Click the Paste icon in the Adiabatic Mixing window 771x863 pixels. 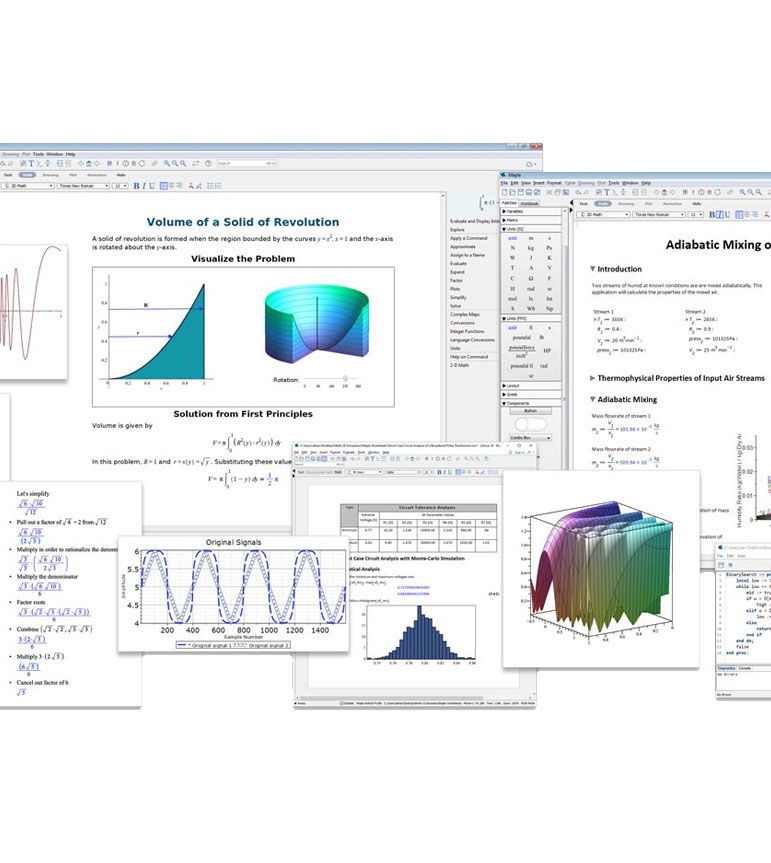click(x=565, y=192)
